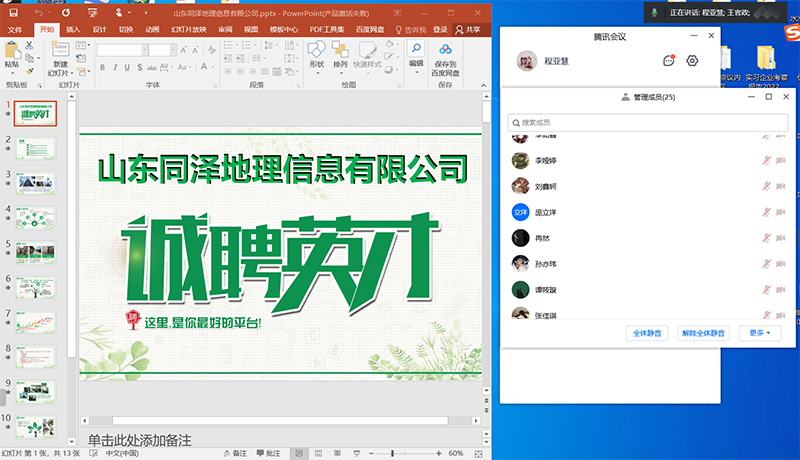
Task: Click the 解除全体静音 button
Action: (x=704, y=333)
